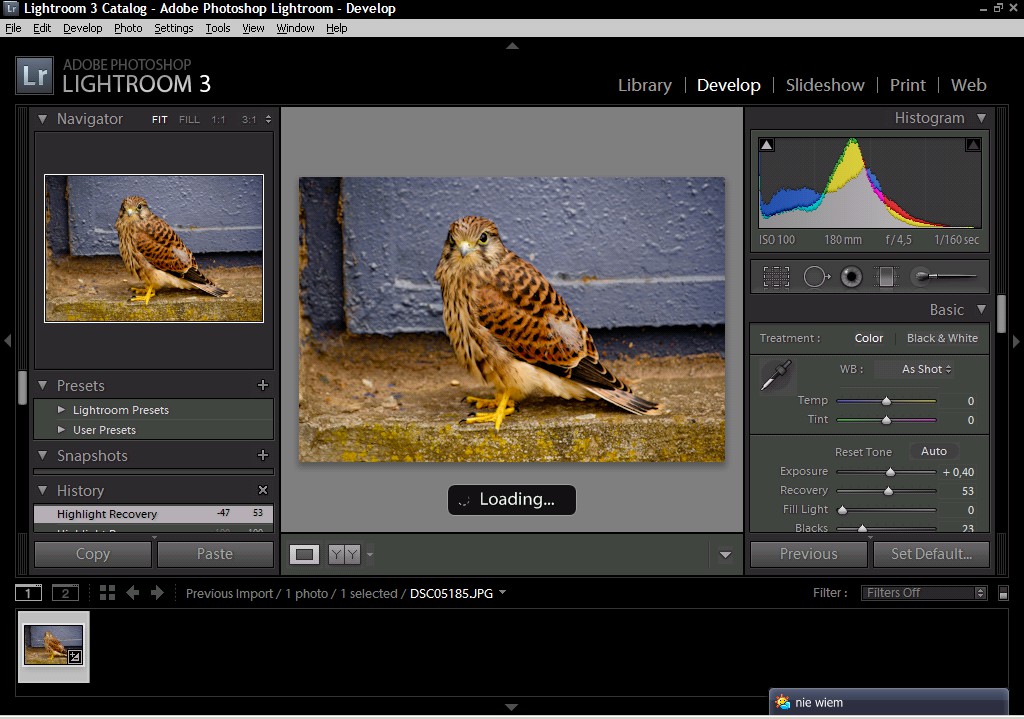Open the Tools menu
1024x719 pixels.
tap(217, 28)
